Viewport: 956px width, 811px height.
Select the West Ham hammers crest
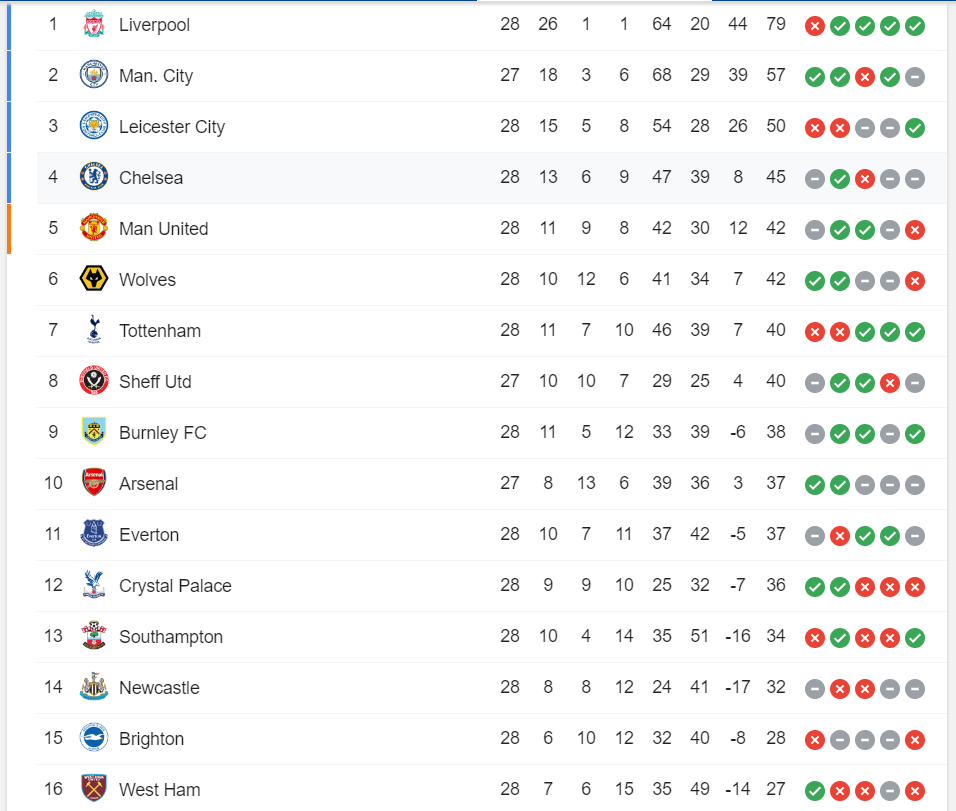[x=94, y=788]
